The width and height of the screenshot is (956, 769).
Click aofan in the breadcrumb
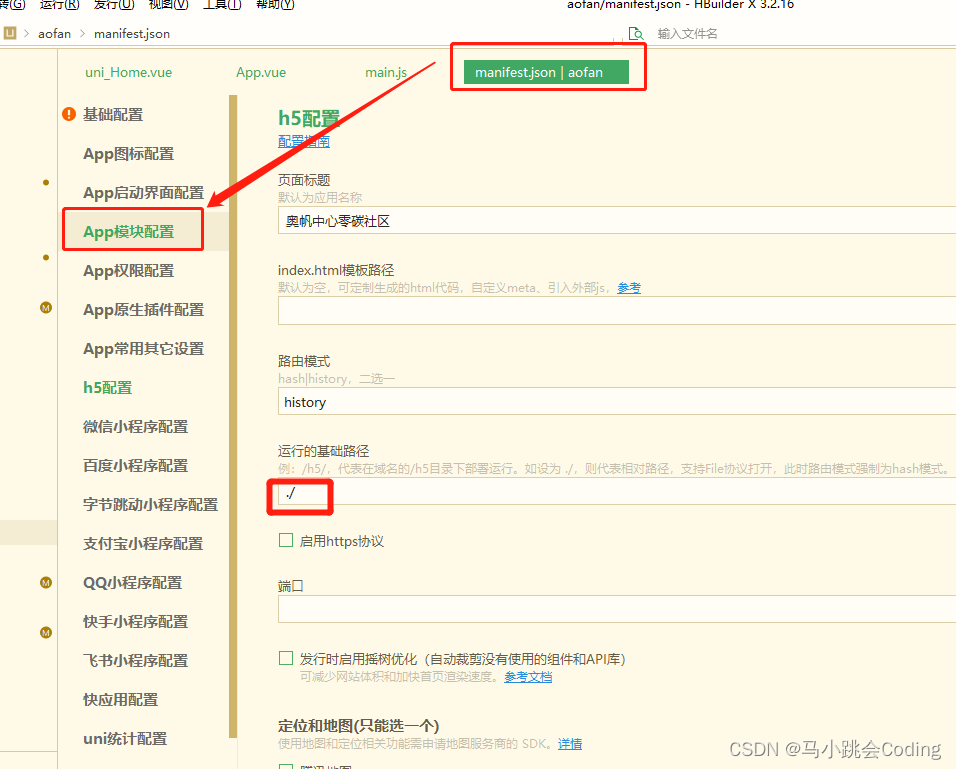(x=54, y=34)
